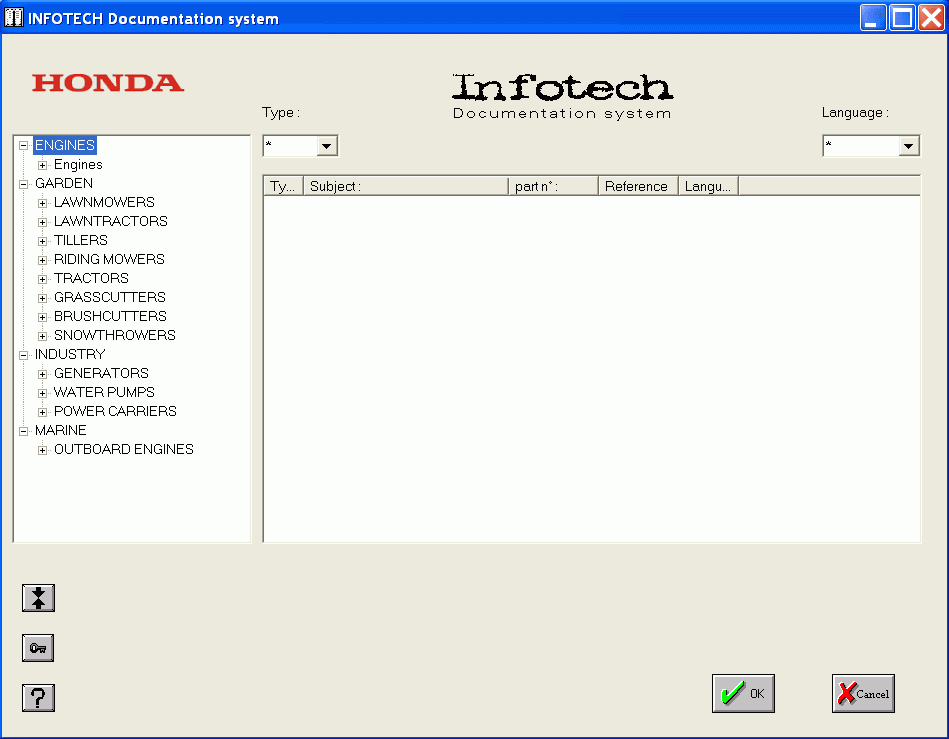Screen dimensions: 949x739
Task: Expand the SNOWTHROWERS node
Action: (42, 336)
